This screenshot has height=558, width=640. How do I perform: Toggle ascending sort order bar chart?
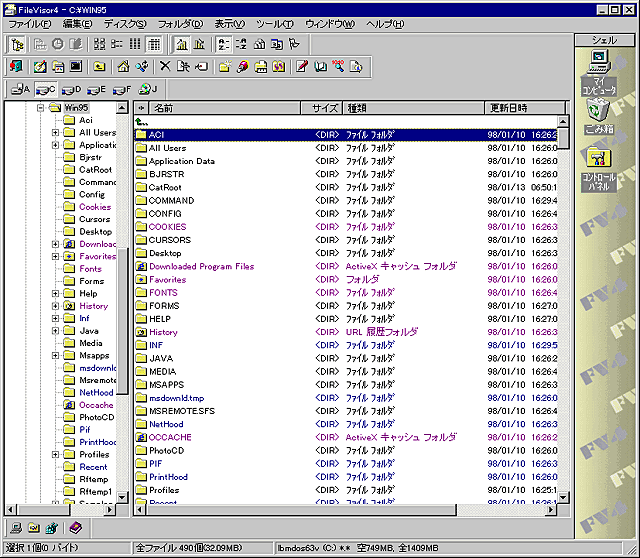coord(181,44)
